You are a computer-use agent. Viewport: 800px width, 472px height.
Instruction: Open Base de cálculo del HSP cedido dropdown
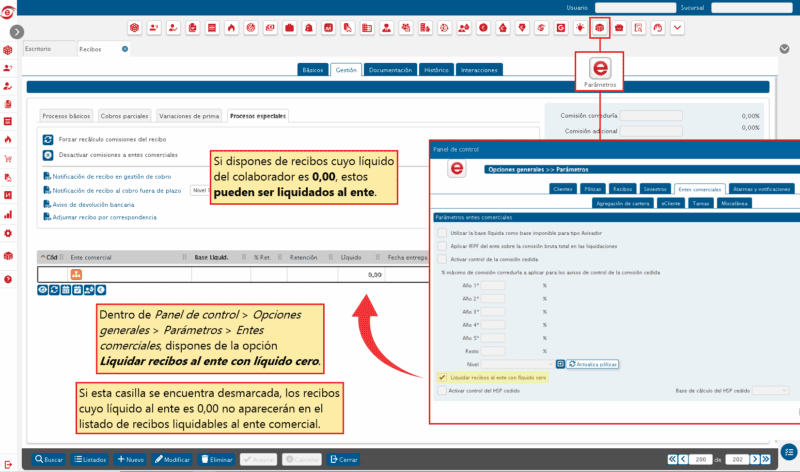pyautogui.click(x=771, y=391)
